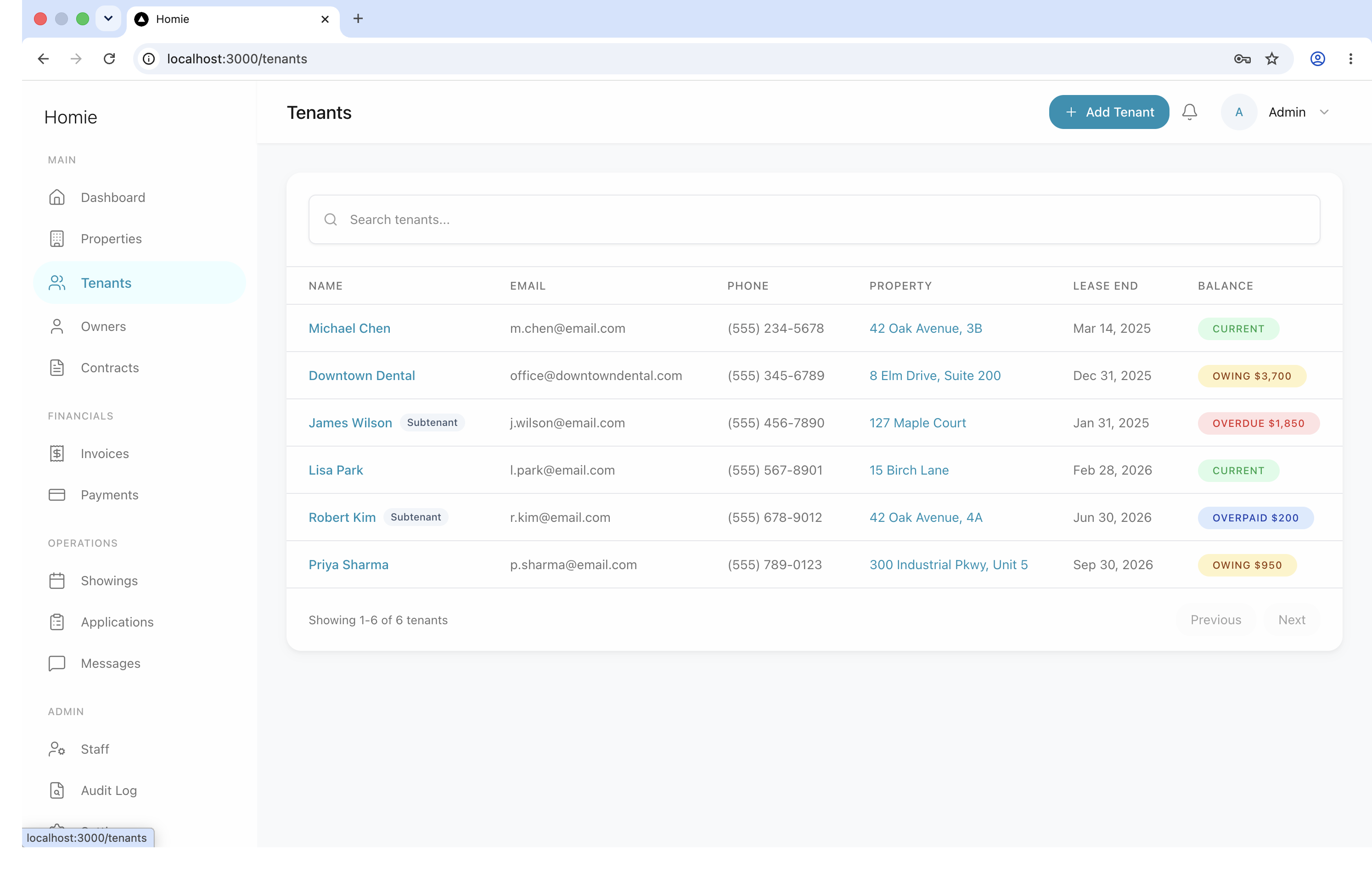
Task: Click the Audit Log file-search icon
Action: 57,790
